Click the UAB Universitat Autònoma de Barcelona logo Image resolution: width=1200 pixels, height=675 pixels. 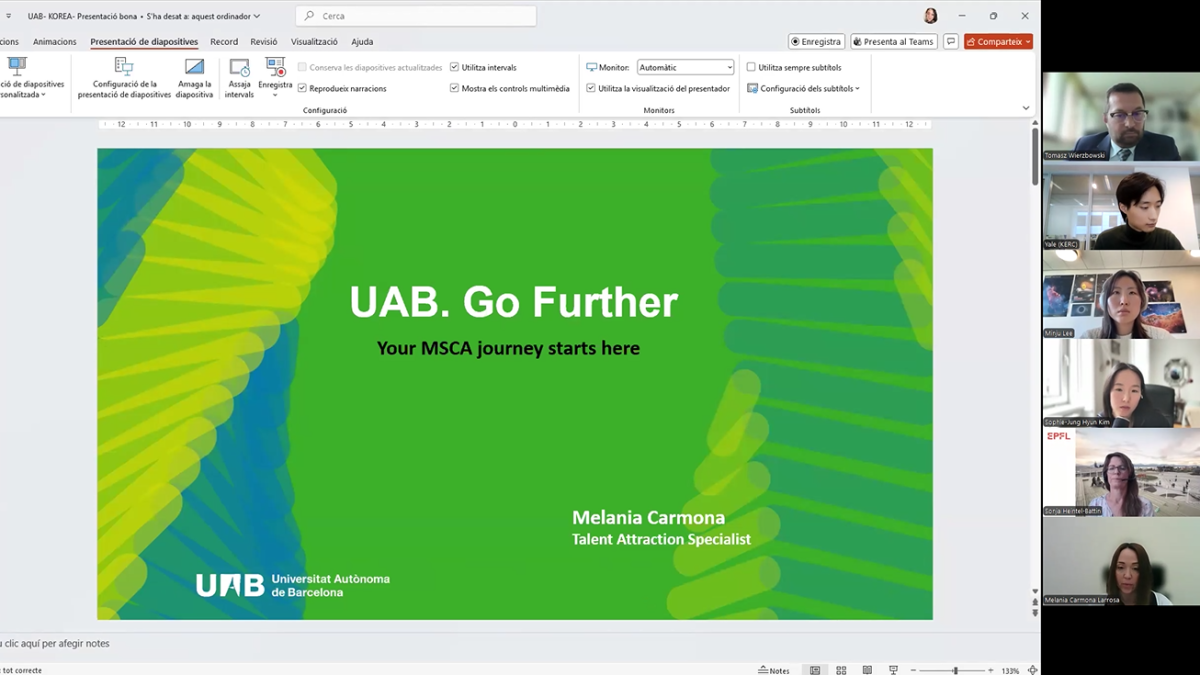(x=292, y=585)
